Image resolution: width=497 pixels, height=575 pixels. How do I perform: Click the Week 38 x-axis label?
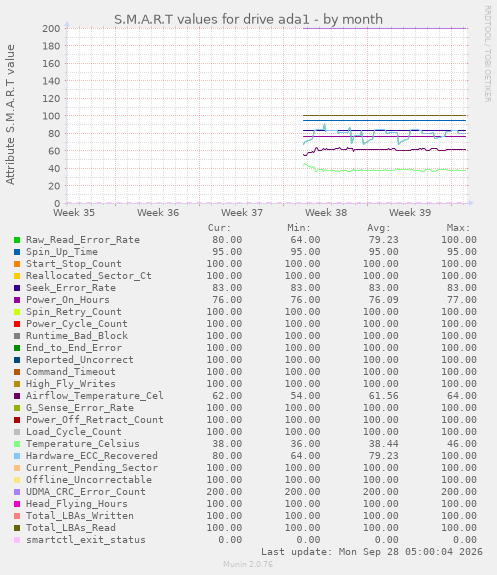point(326,213)
